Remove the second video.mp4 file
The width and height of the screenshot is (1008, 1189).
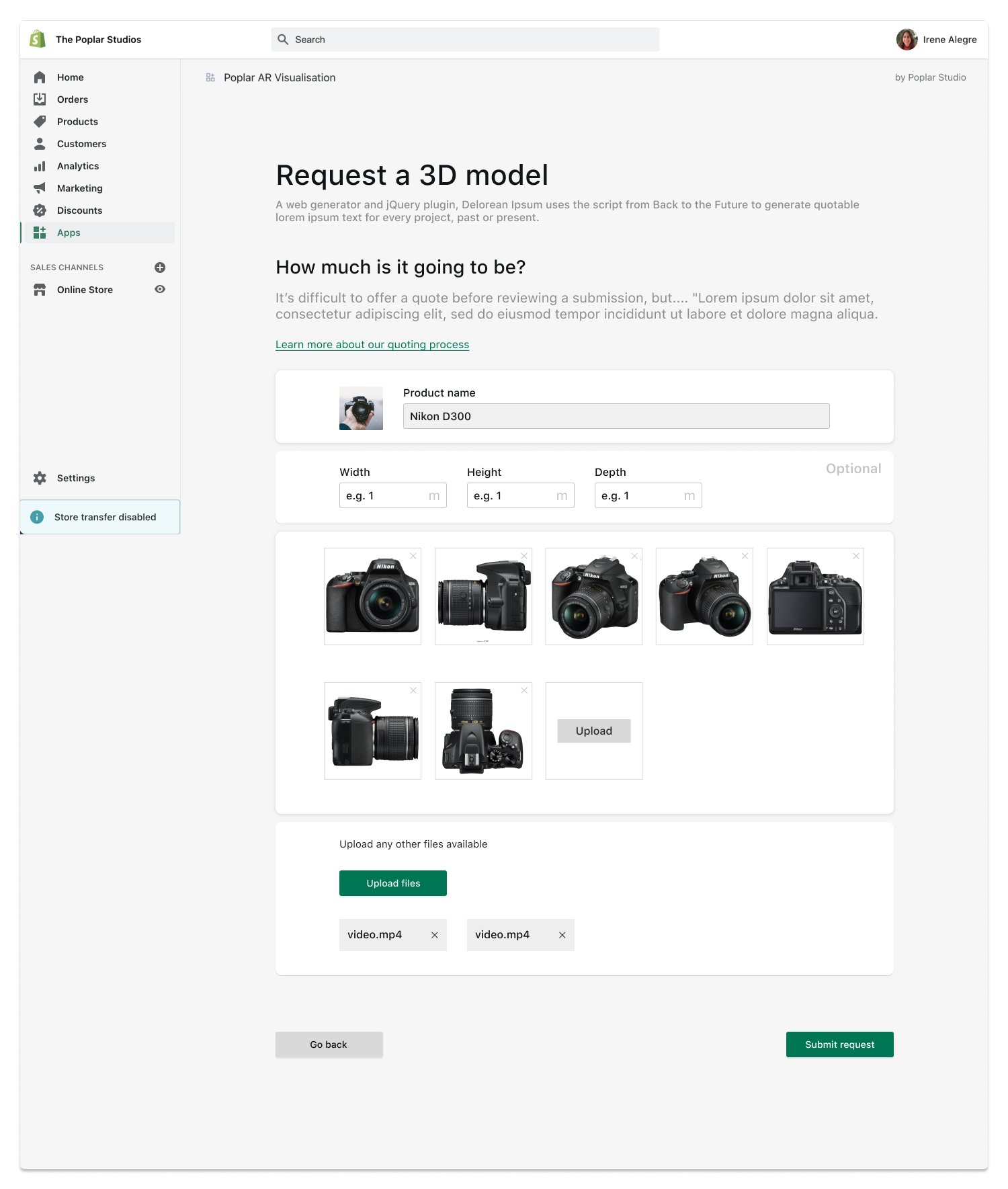pyautogui.click(x=562, y=935)
